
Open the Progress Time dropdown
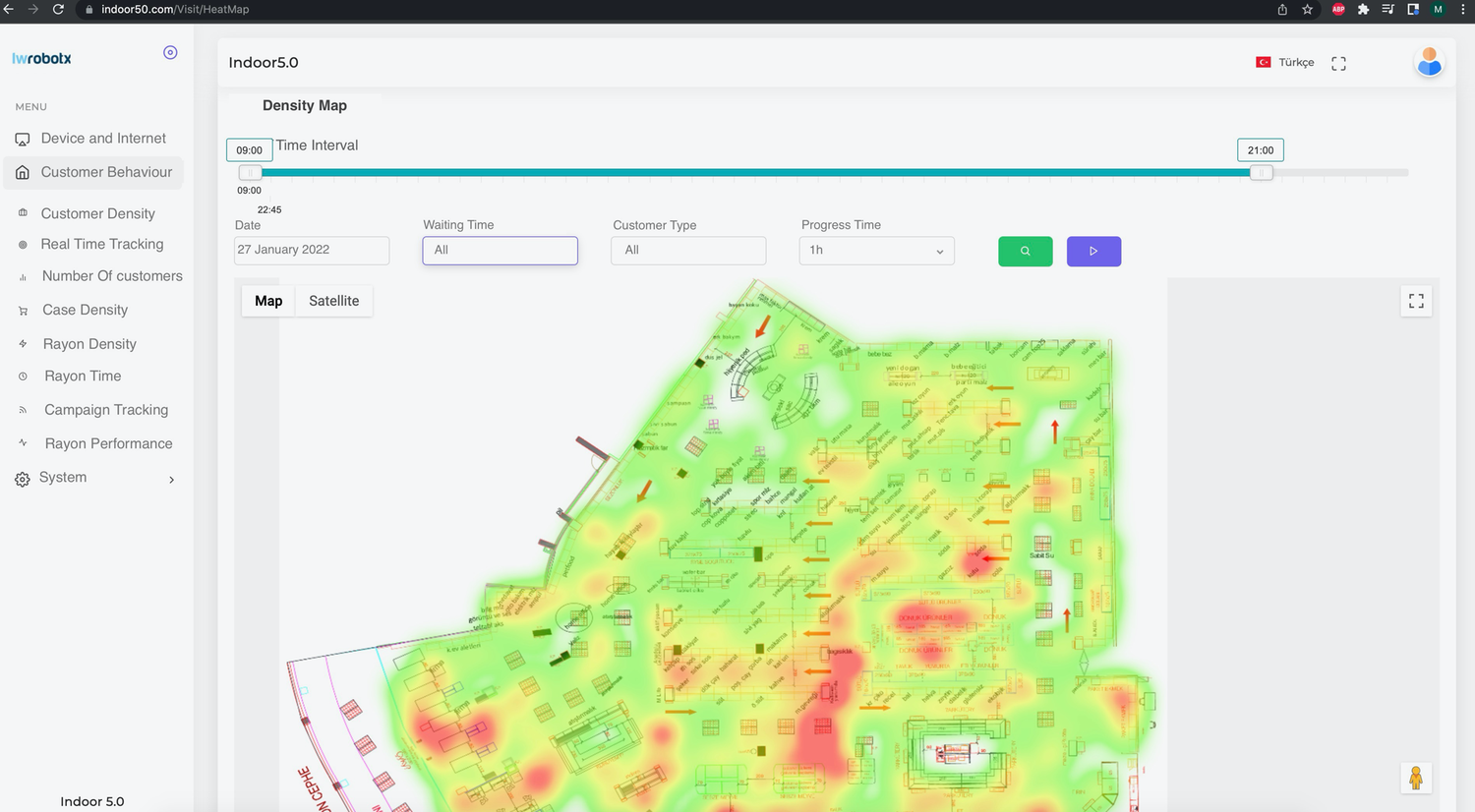(875, 251)
